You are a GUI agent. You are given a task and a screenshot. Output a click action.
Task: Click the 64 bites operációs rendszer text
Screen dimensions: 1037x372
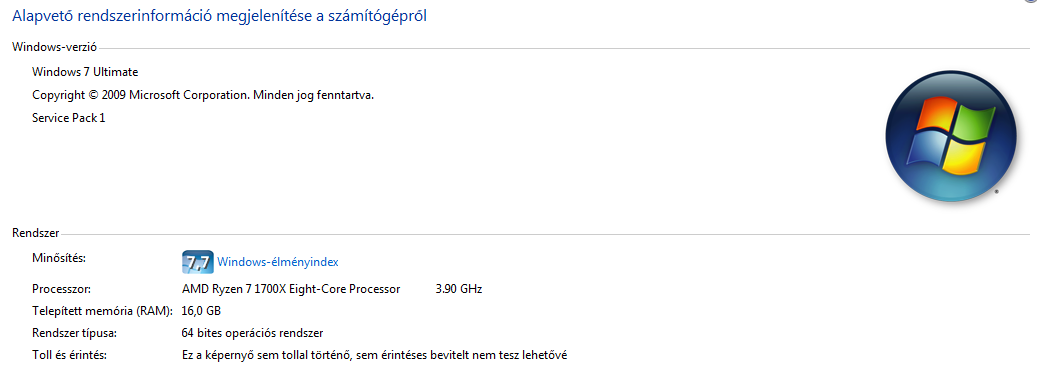(253, 333)
